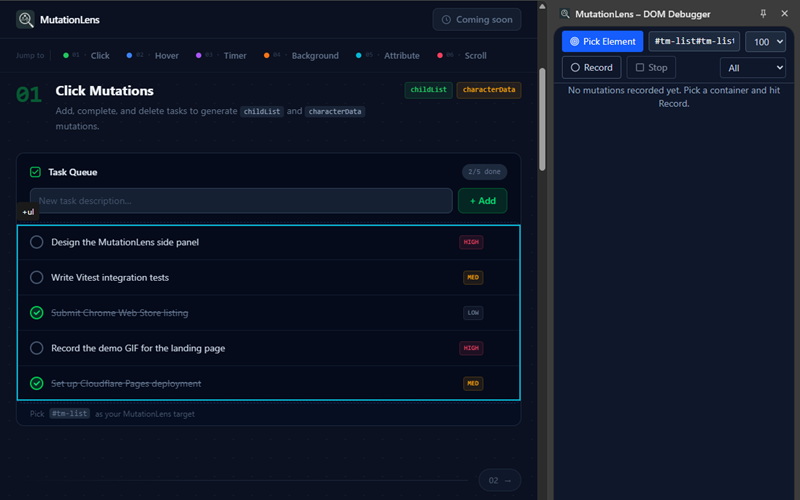Click the + Add task button
The height and width of the screenshot is (500, 800).
(482, 201)
